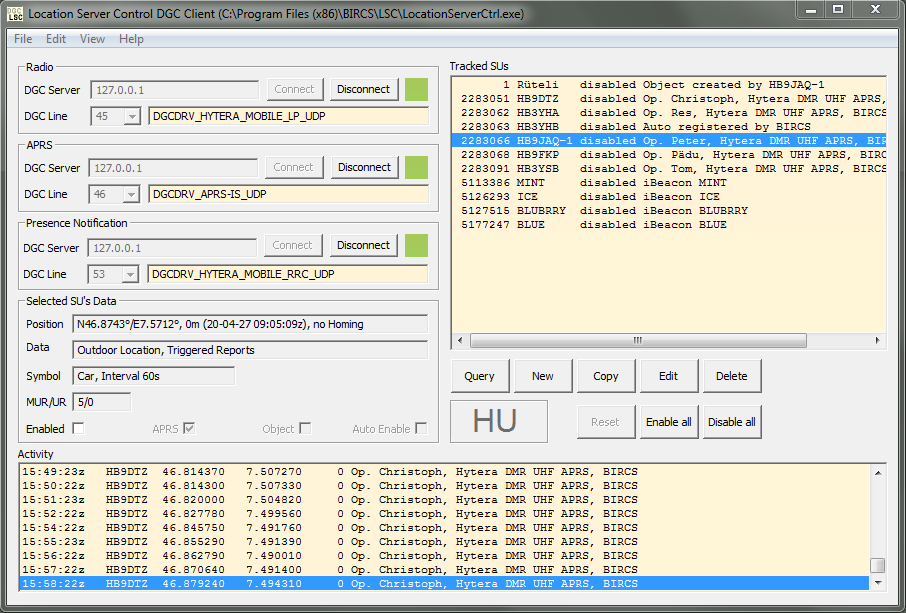The height and width of the screenshot is (613, 906).
Task: Toggle the Enabled checkbox
Action: (x=78, y=429)
